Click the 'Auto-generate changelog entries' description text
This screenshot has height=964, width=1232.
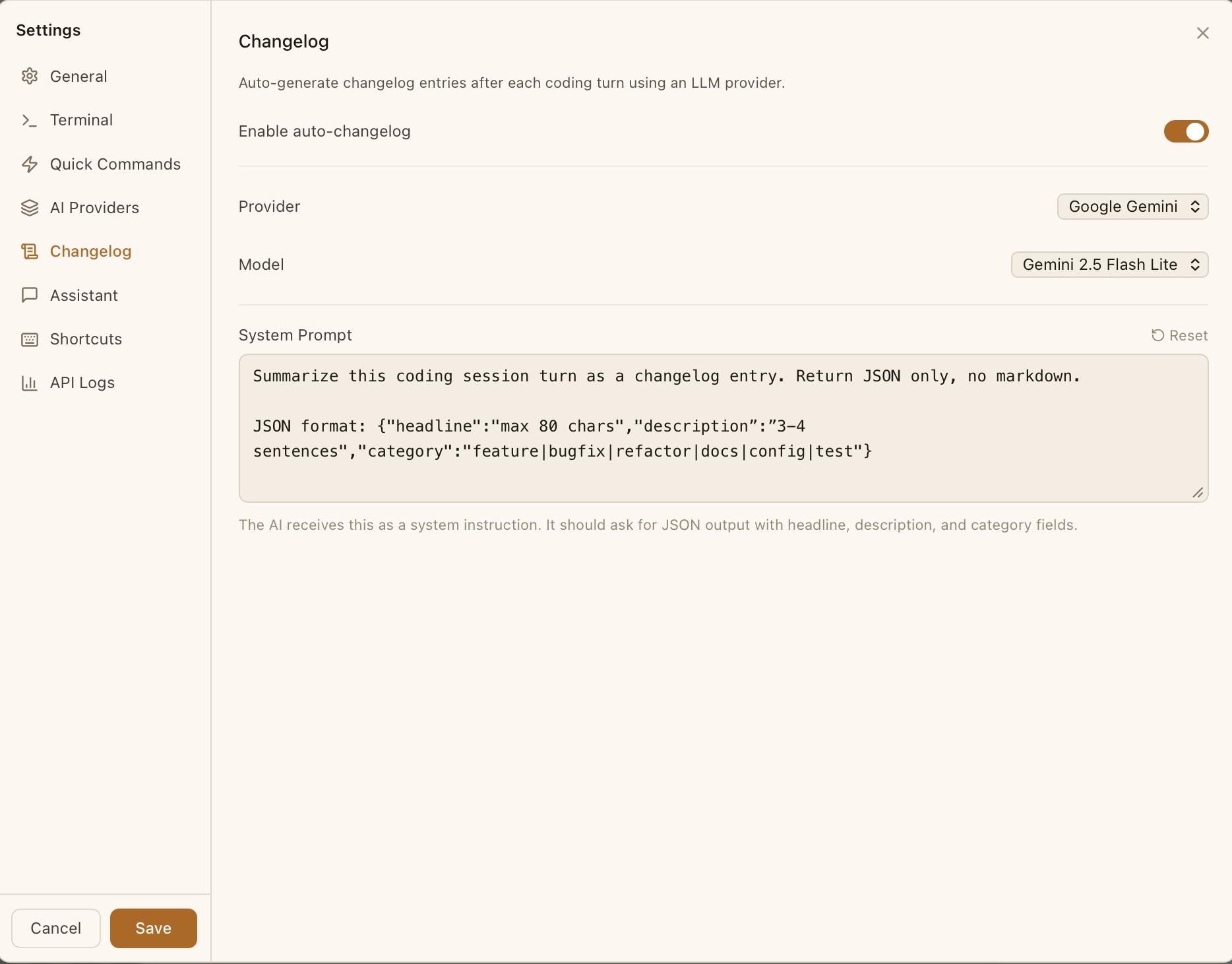pos(512,83)
